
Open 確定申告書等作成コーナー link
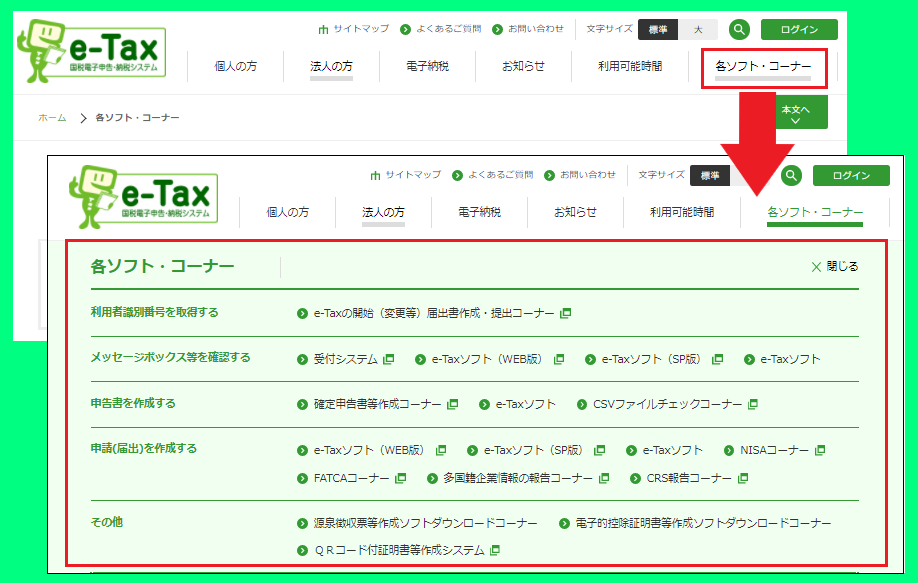pyautogui.click(x=377, y=404)
